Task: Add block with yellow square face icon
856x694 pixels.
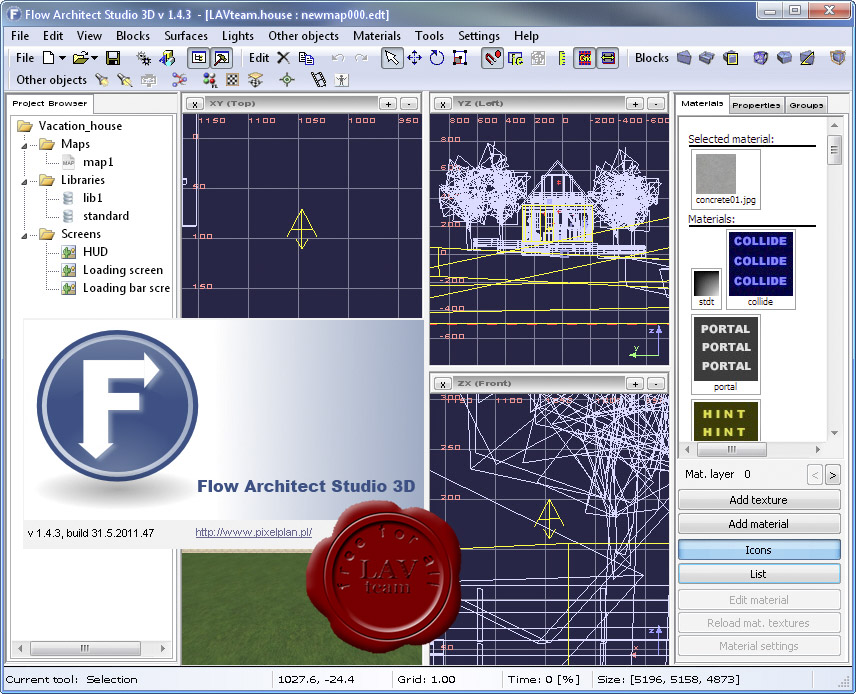Action: tap(731, 57)
